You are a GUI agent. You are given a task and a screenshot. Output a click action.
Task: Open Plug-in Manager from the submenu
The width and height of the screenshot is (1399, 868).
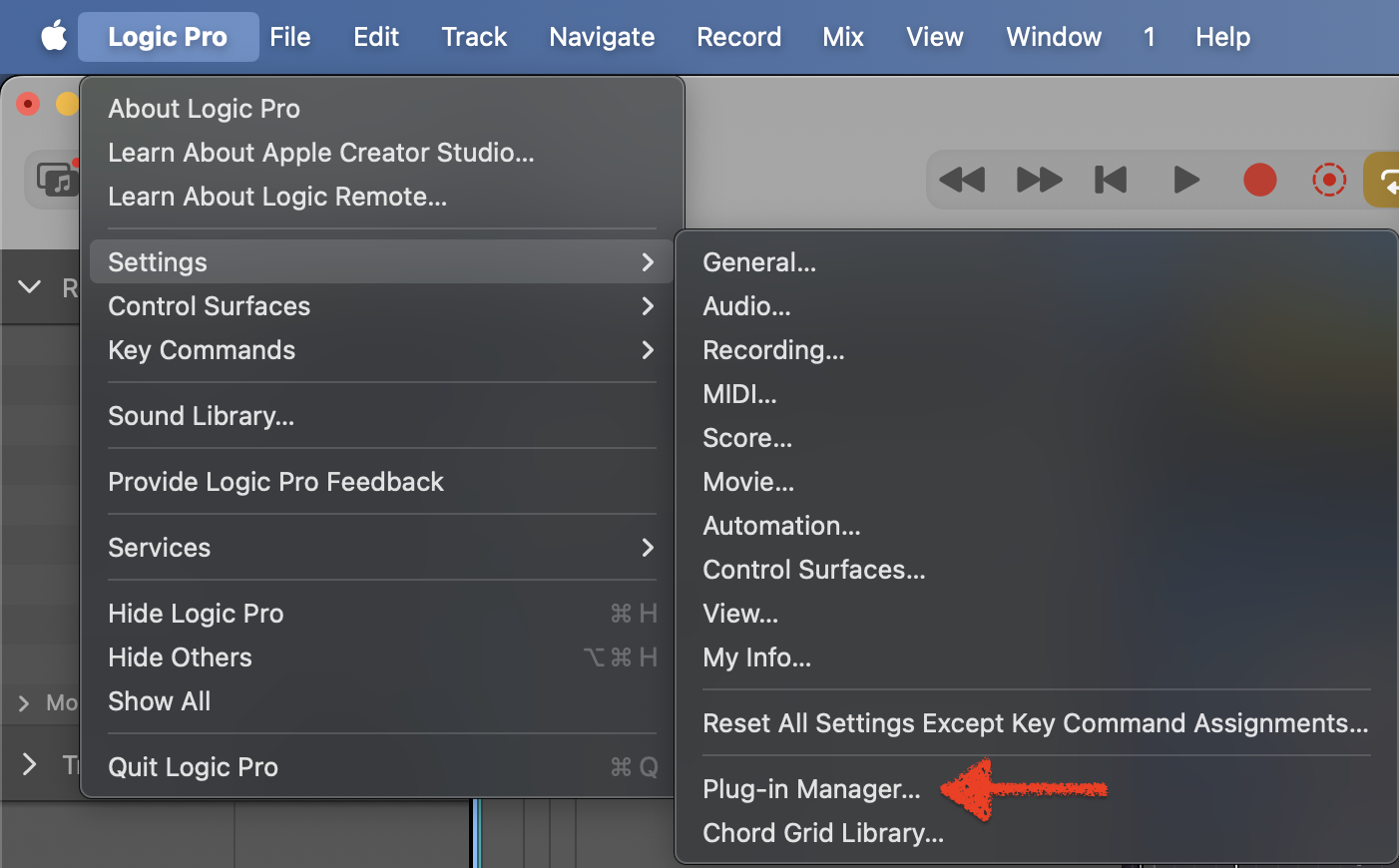coord(810,788)
